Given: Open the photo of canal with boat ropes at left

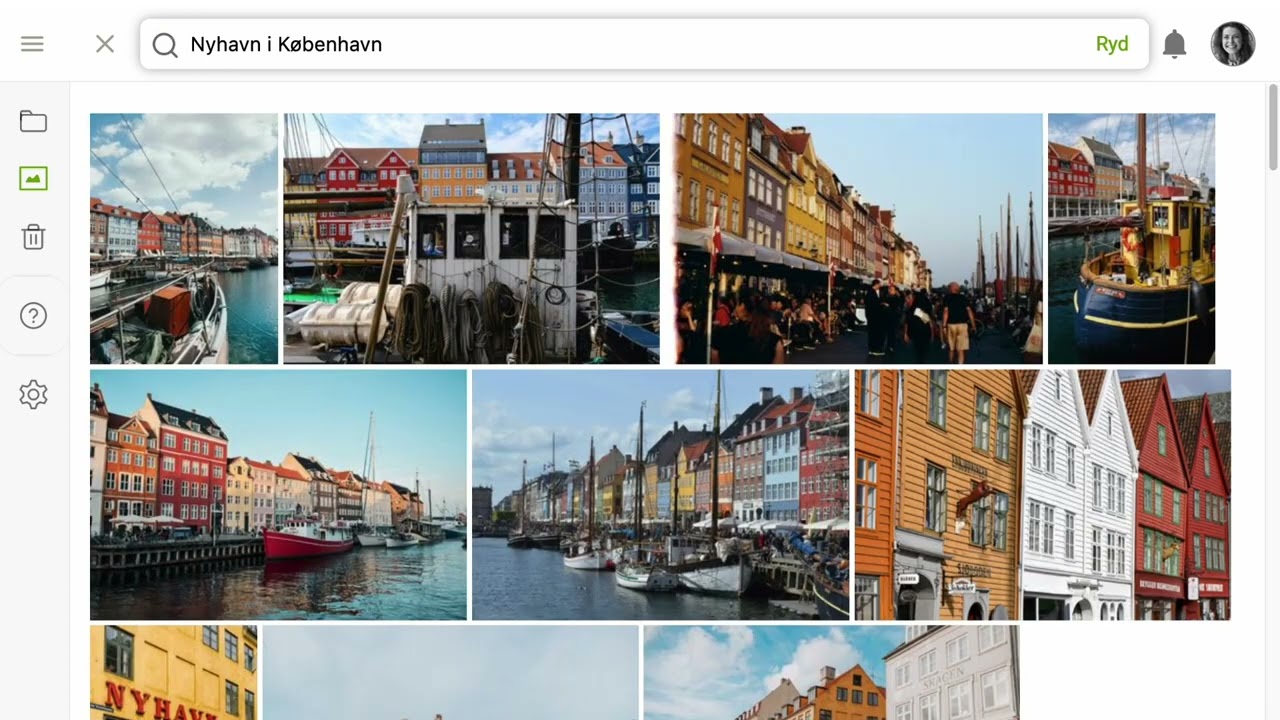Looking at the screenshot, I should 184,239.
